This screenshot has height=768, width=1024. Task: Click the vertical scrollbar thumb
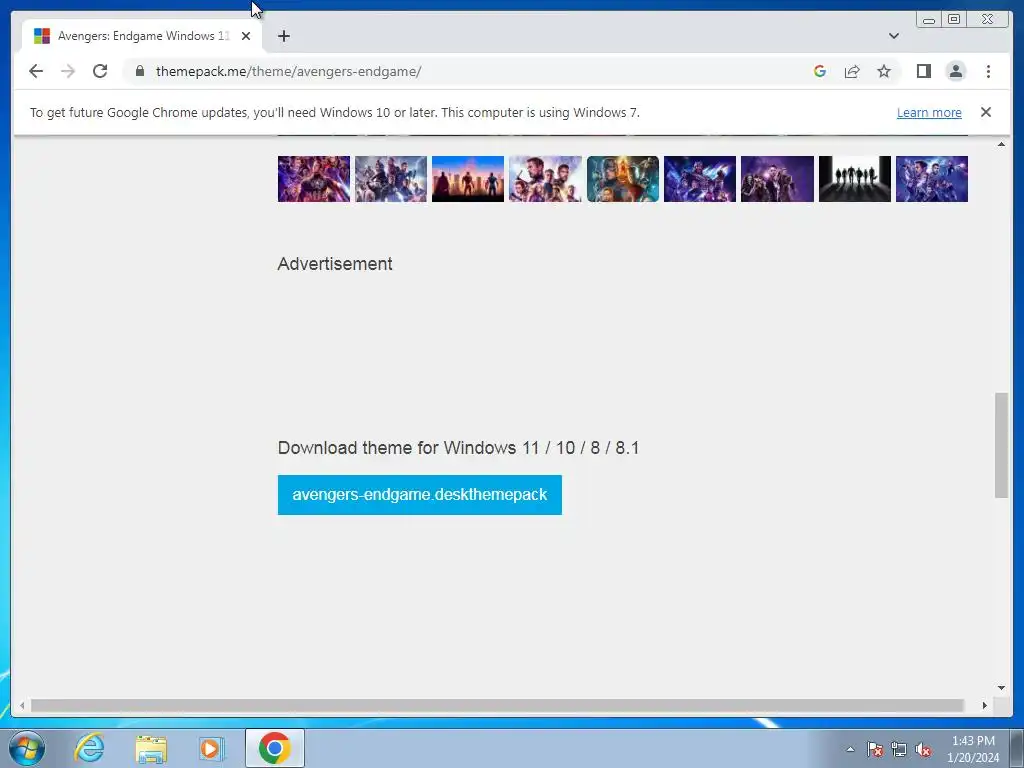coord(1001,445)
